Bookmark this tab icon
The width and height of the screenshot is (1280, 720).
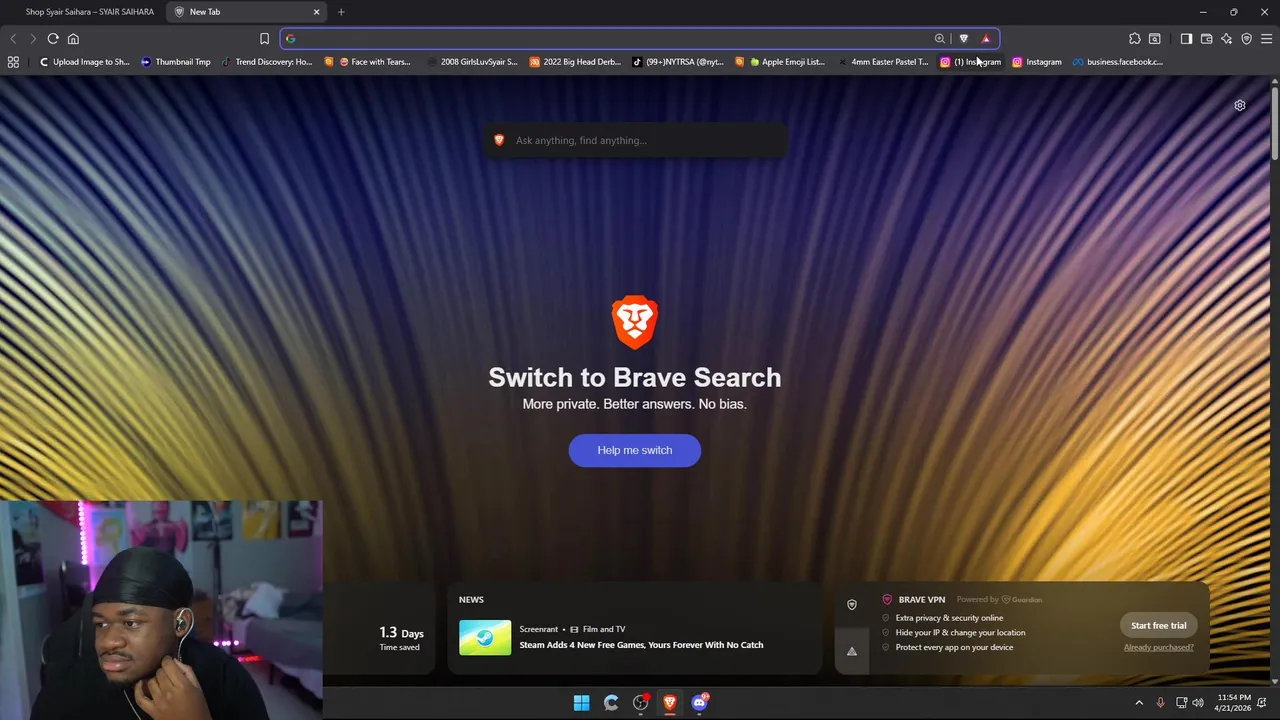264,39
